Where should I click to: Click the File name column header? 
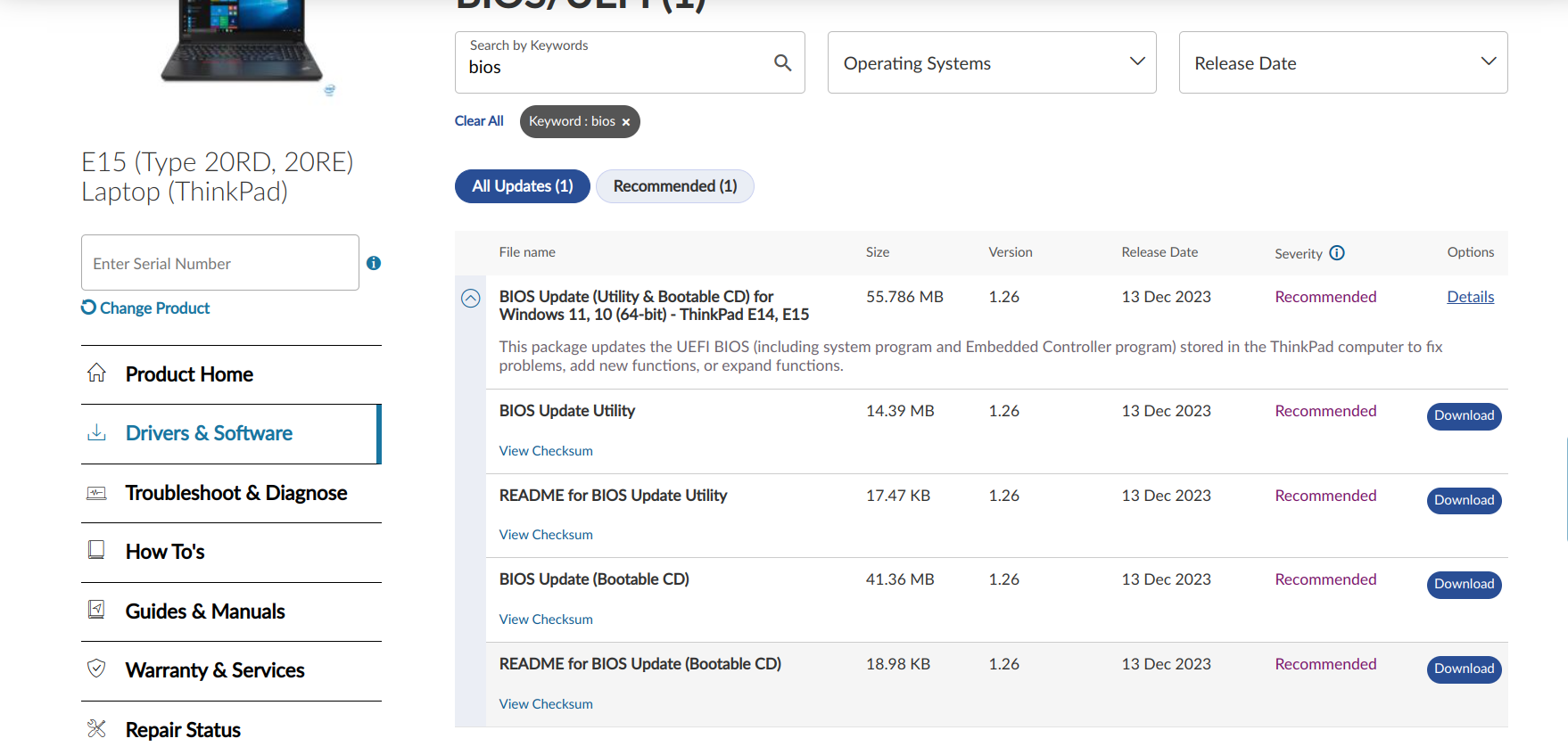coord(527,252)
